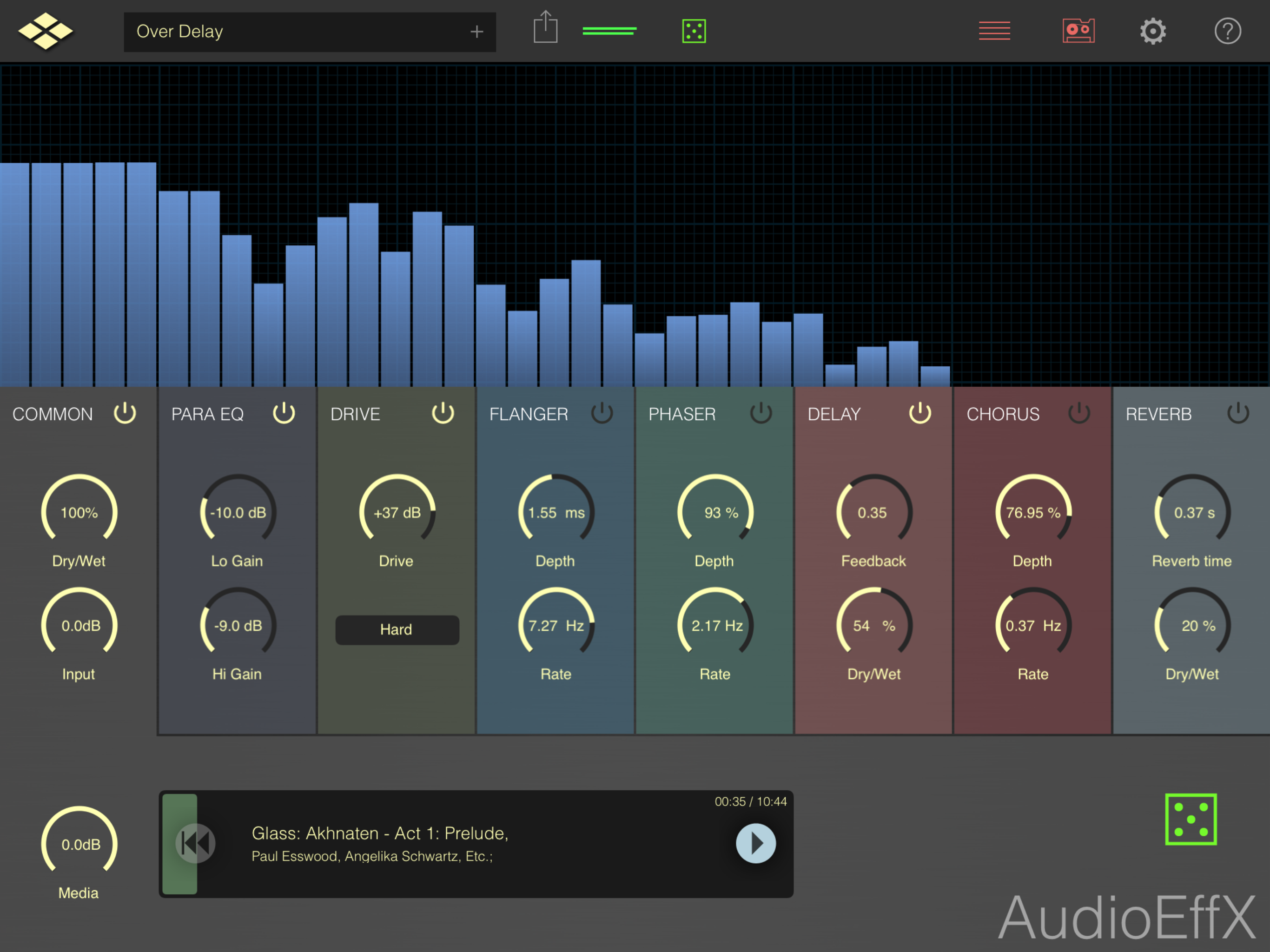Screen dimensions: 1270x952
Task: Turn on the FLANGER power button
Action: [x=602, y=413]
